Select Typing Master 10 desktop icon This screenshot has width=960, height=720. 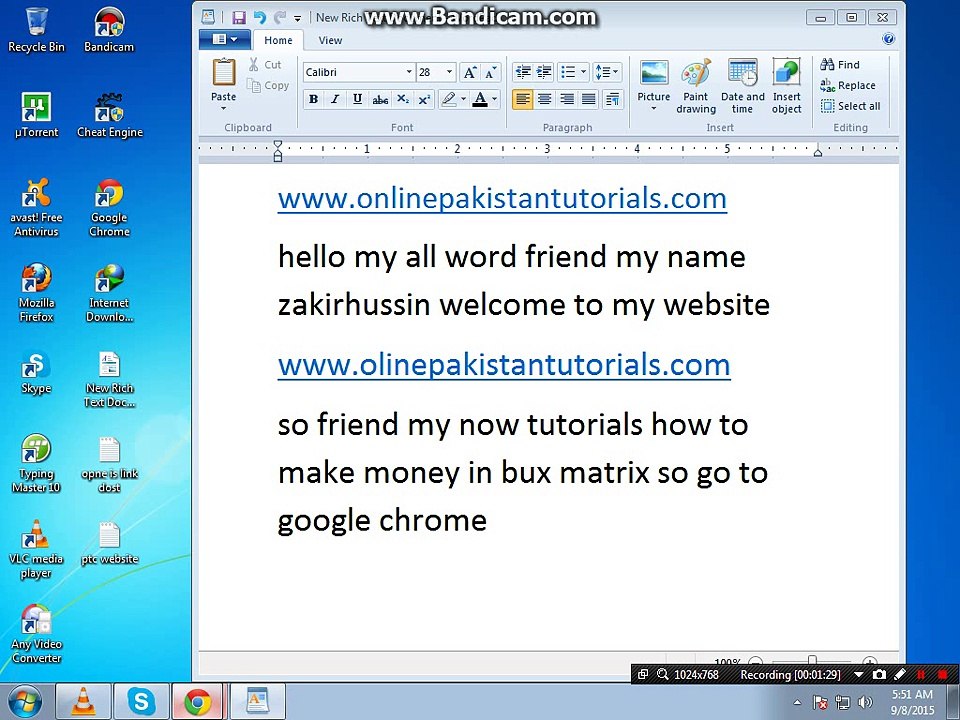(36, 463)
